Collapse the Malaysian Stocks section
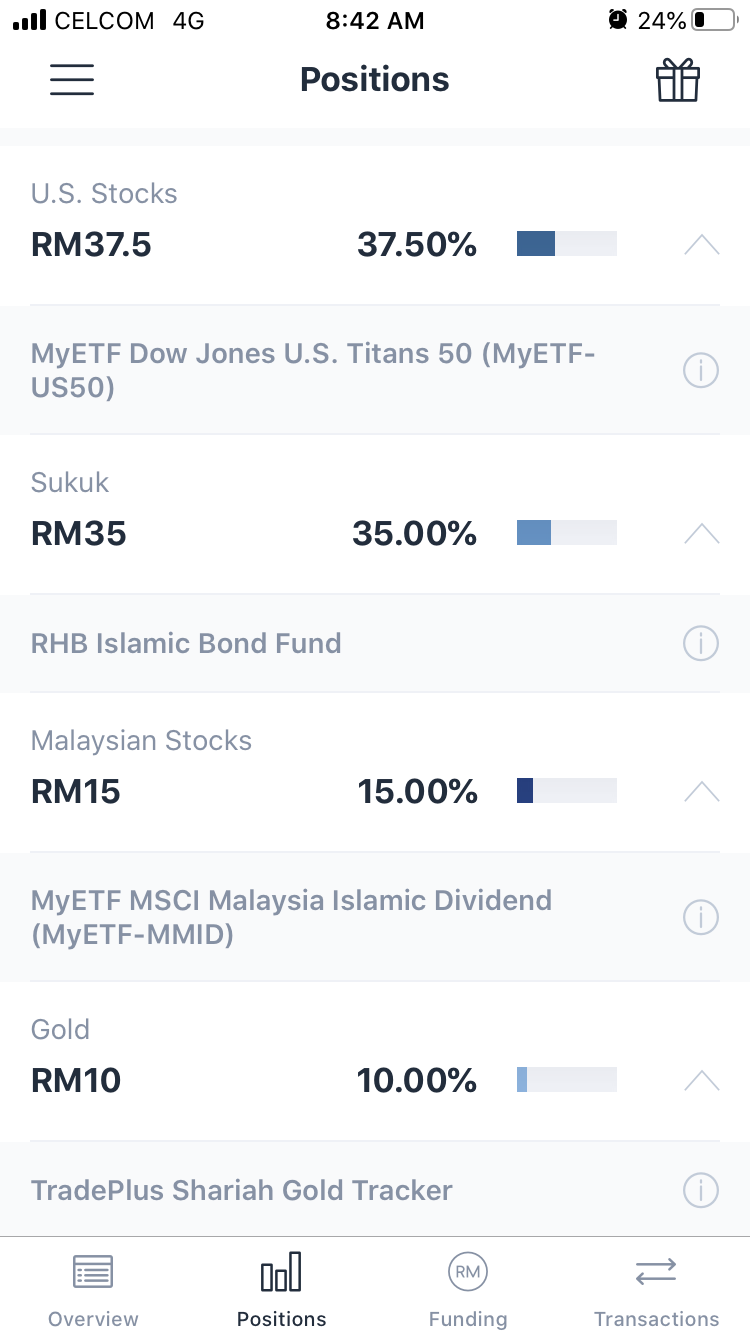750x1334 pixels. 701,792
